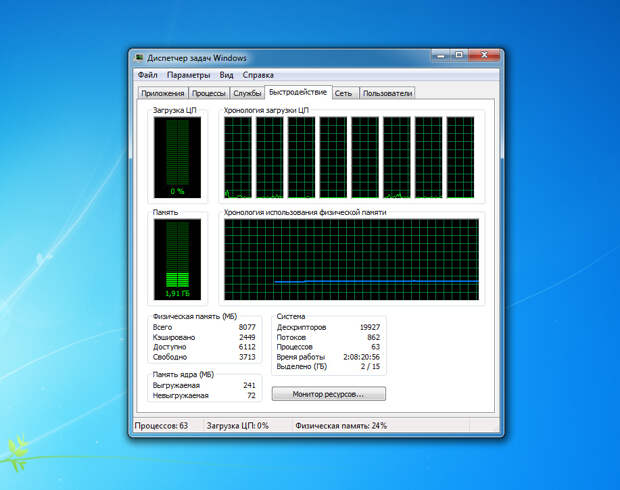Open Монитор ресурсов button
This screenshot has width=620, height=490.
pos(329,394)
